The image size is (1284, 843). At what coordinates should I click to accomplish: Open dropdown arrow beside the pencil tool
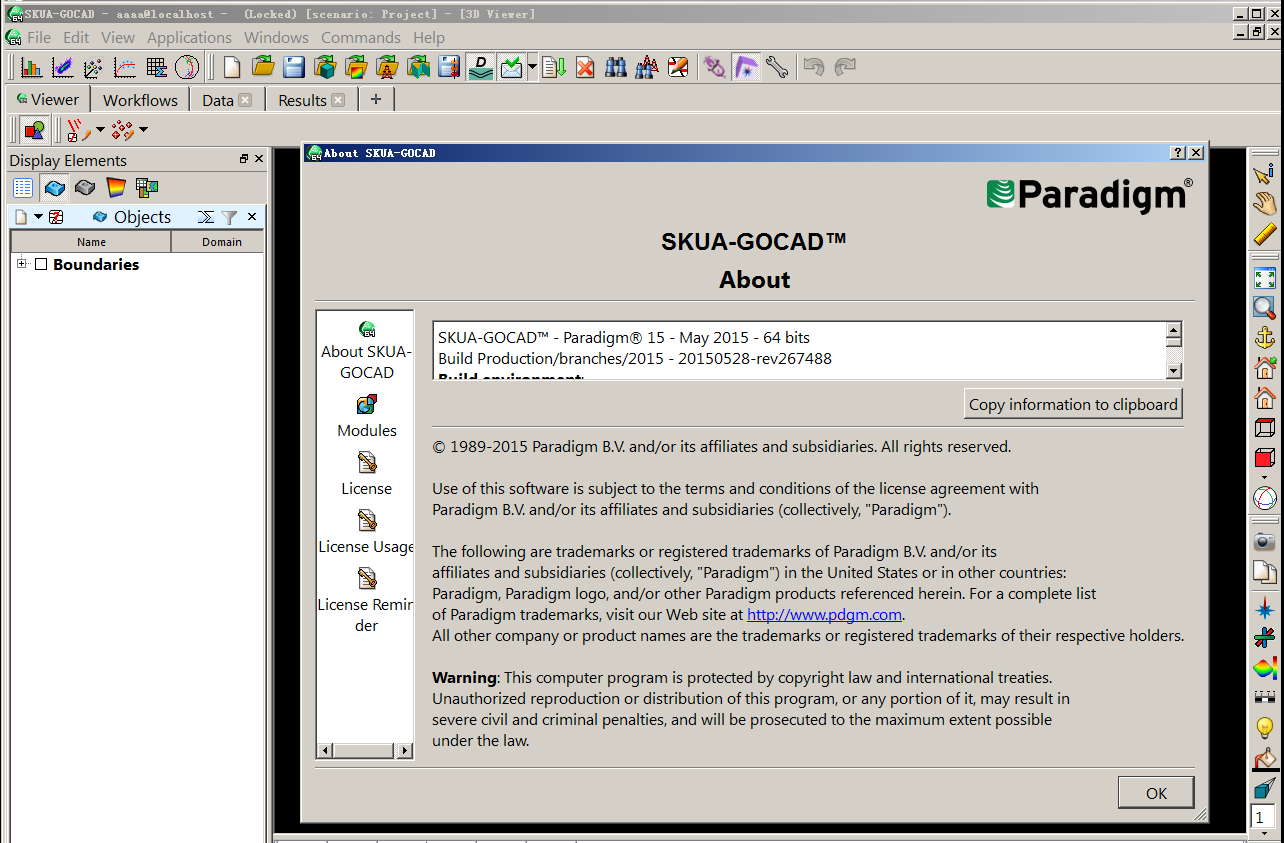pos(100,130)
